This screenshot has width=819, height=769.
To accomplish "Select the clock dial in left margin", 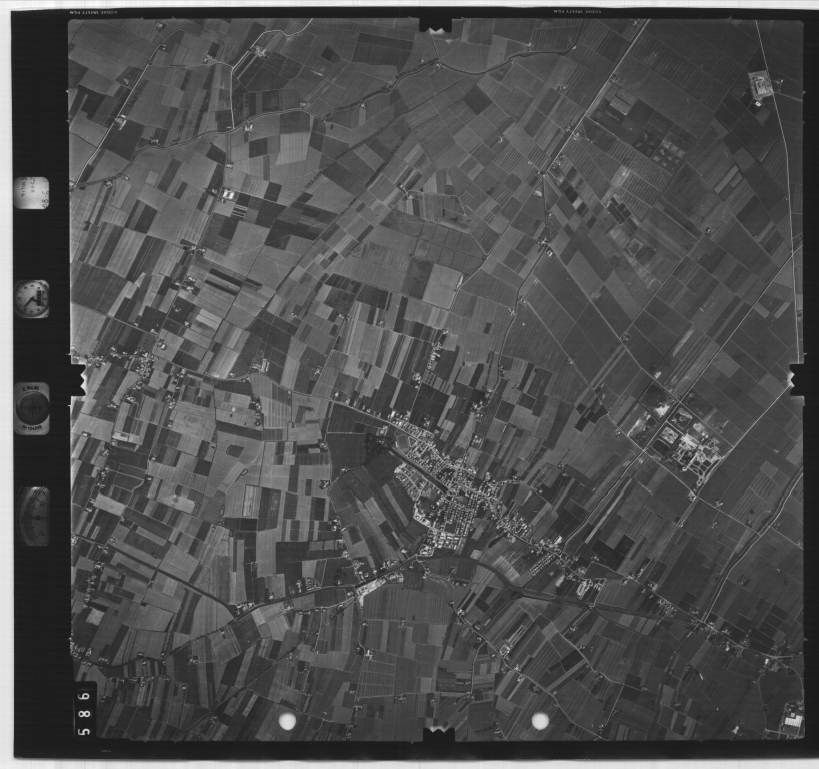I will tap(32, 299).
